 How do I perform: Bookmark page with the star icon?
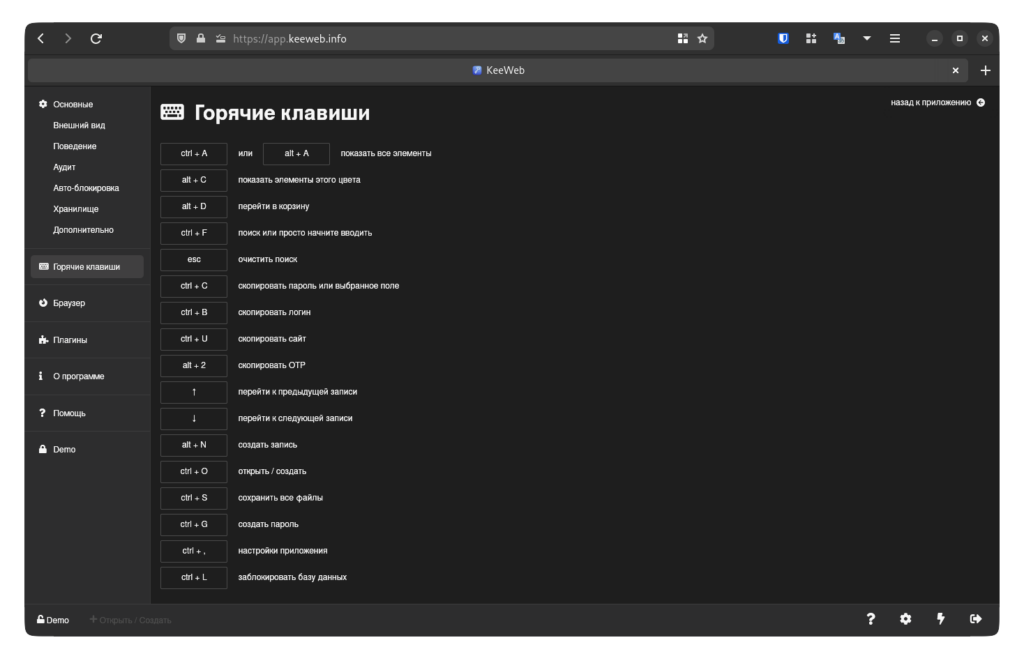[x=702, y=38]
